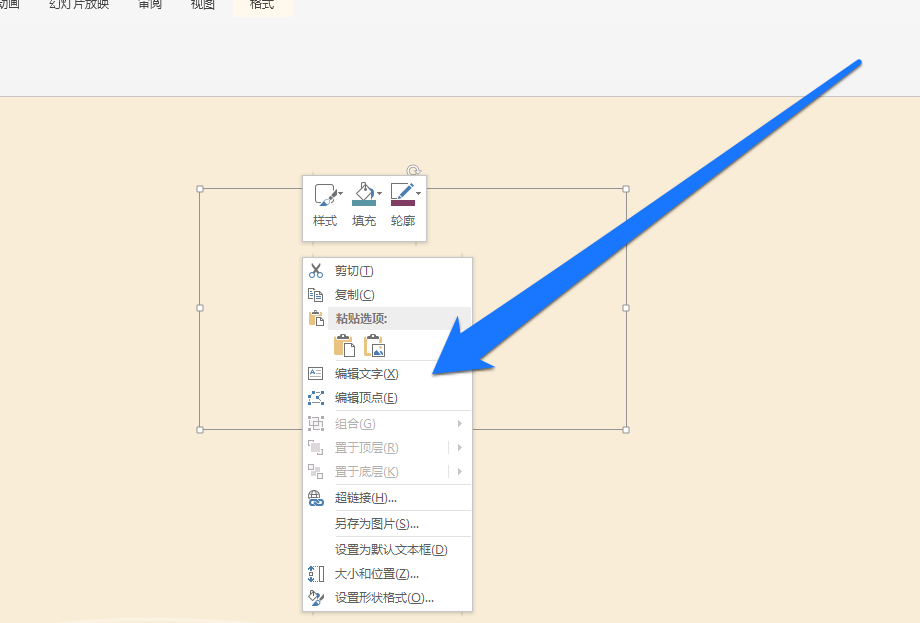Click the teal fill color bar

(x=363, y=202)
